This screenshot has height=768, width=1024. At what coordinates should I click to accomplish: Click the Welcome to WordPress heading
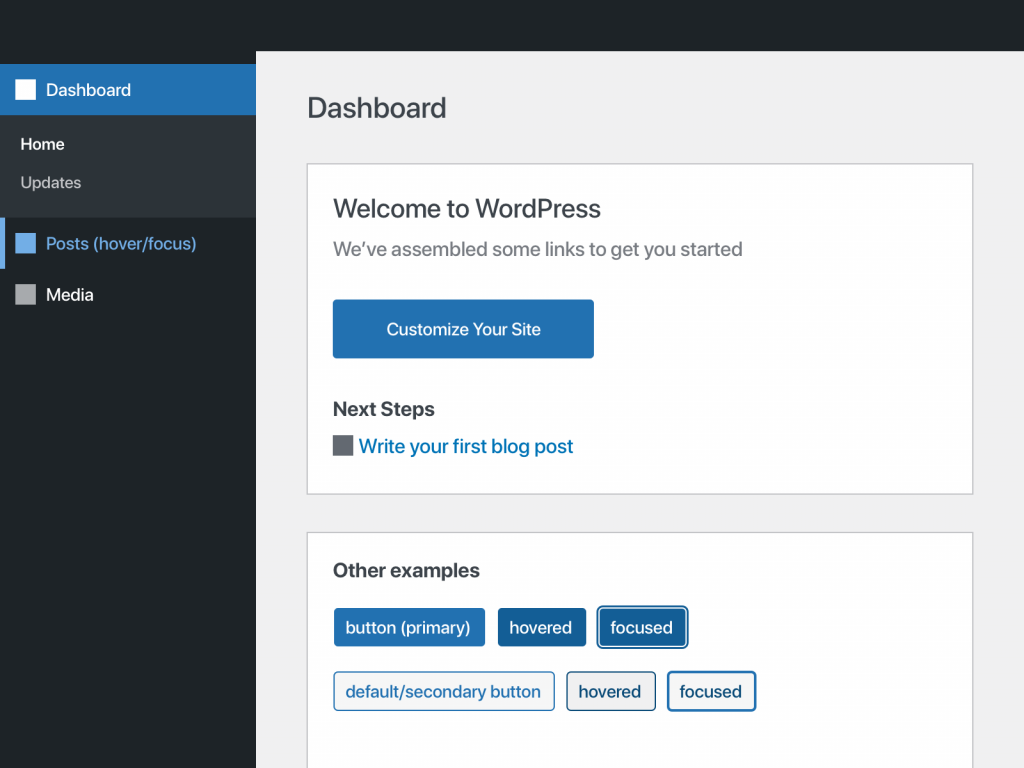[467, 209]
